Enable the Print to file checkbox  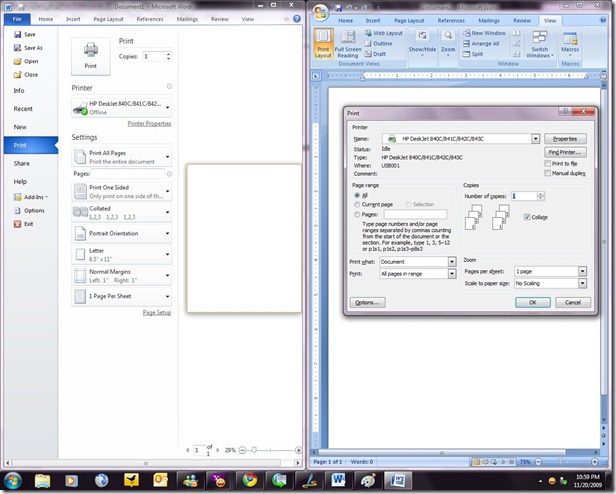click(547, 163)
